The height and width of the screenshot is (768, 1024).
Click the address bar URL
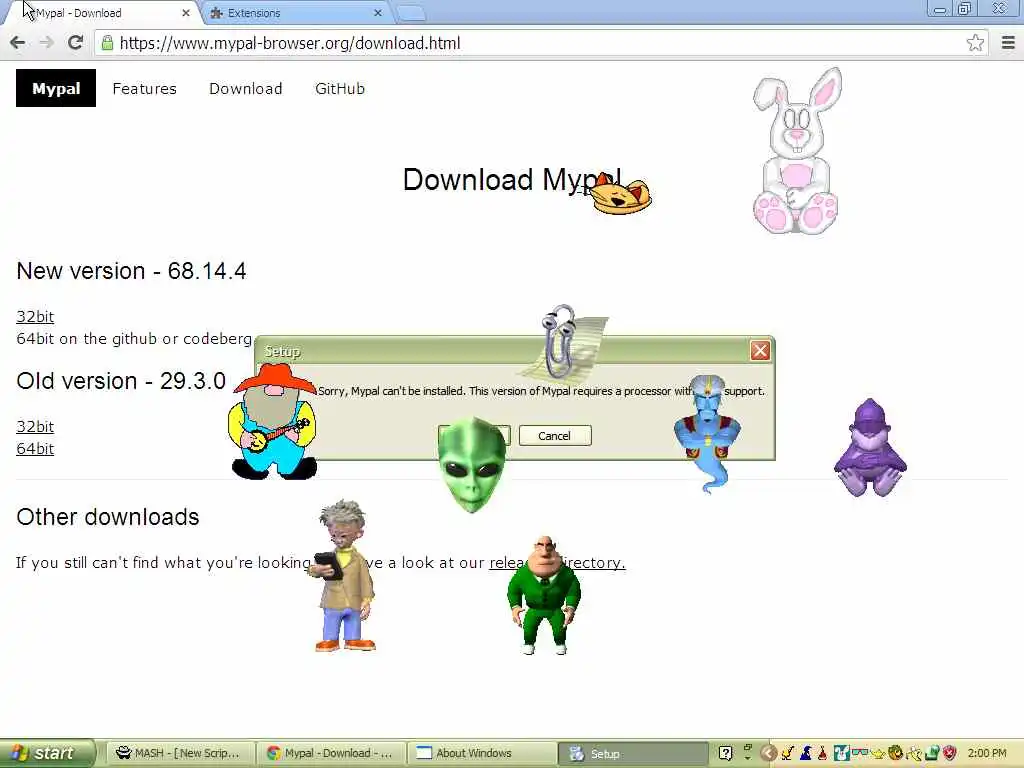[x=289, y=43]
